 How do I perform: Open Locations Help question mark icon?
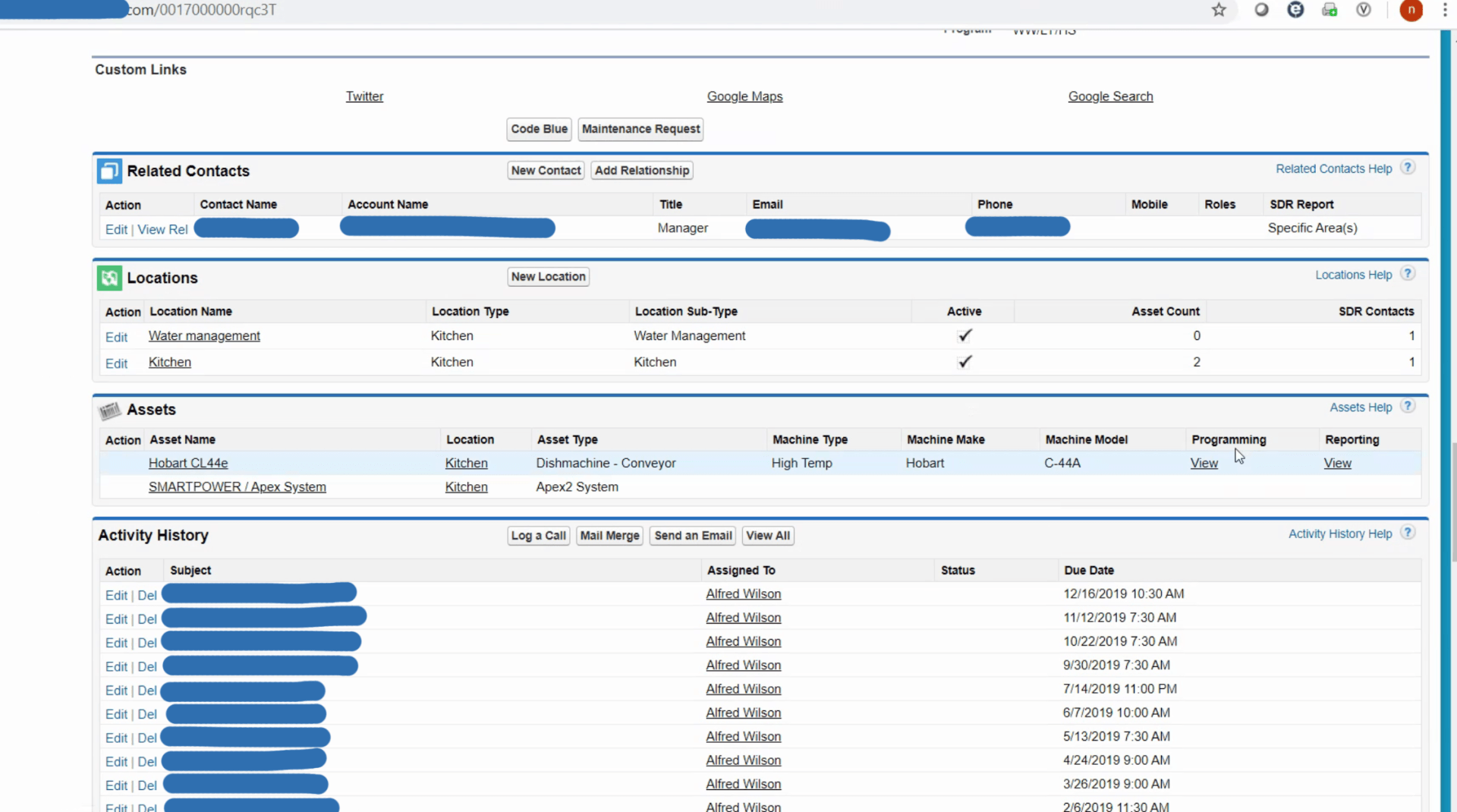(1408, 274)
